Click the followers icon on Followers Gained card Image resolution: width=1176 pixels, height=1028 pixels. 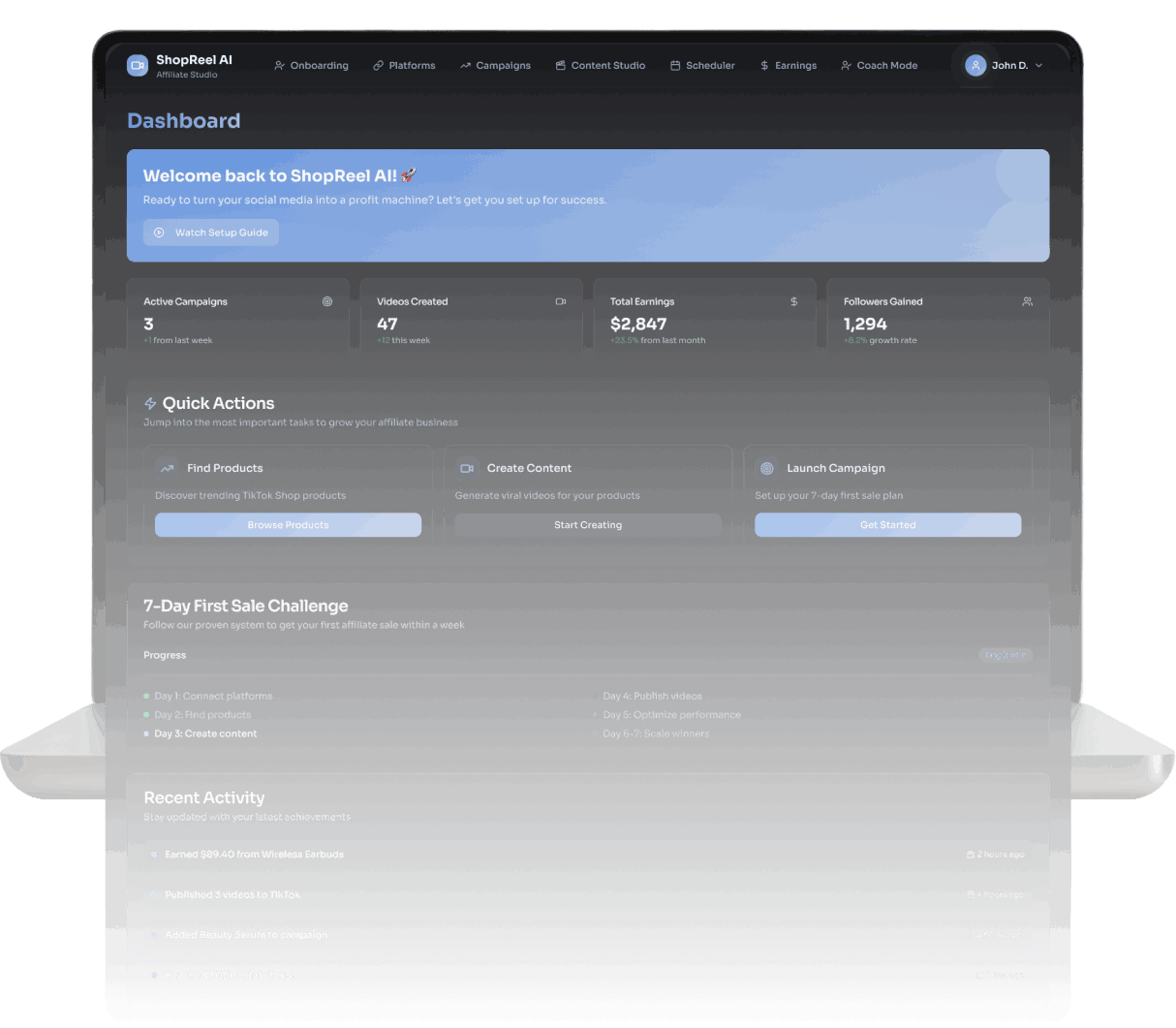(x=1027, y=301)
